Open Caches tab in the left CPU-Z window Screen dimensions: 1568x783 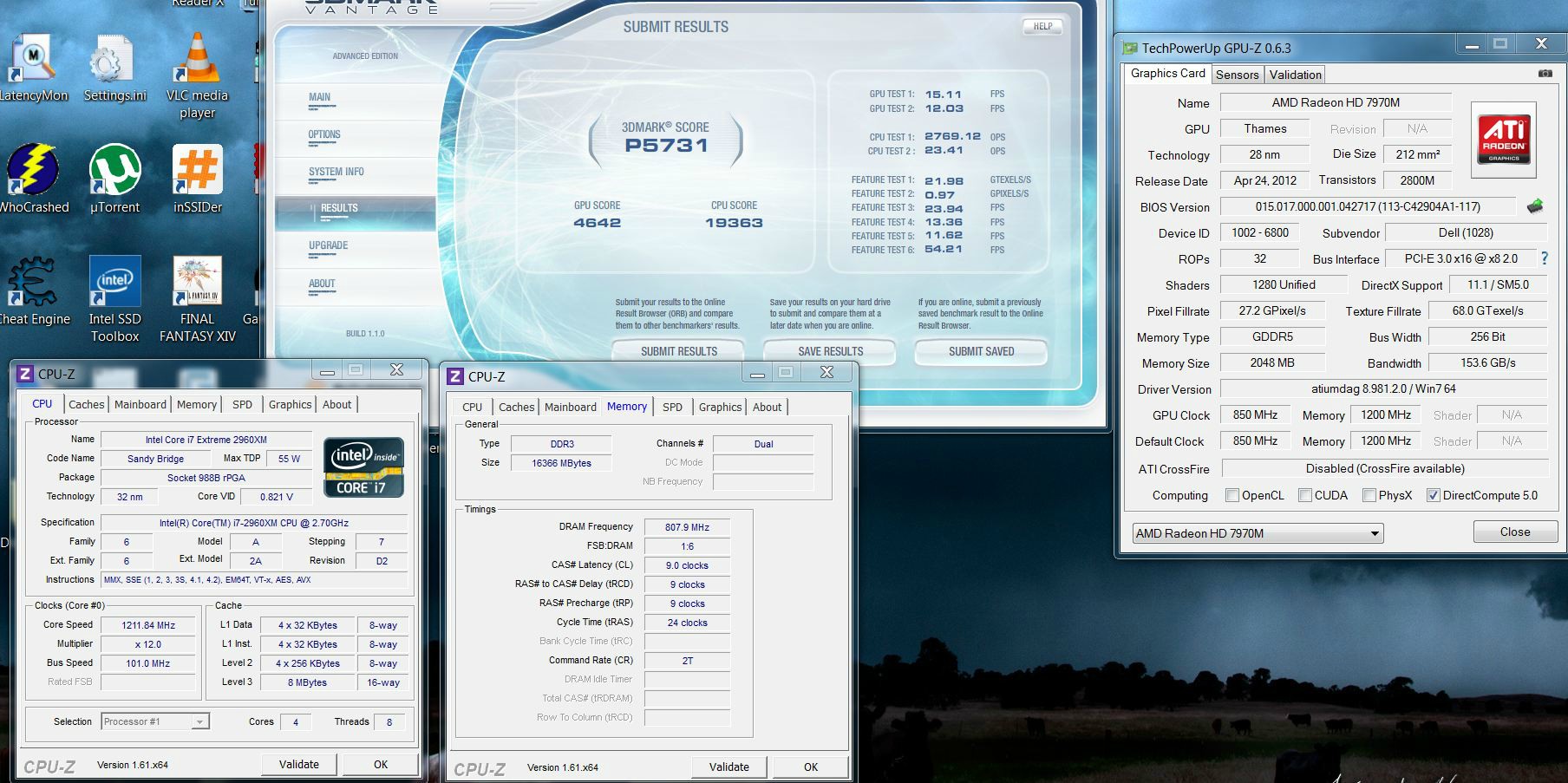coord(86,404)
